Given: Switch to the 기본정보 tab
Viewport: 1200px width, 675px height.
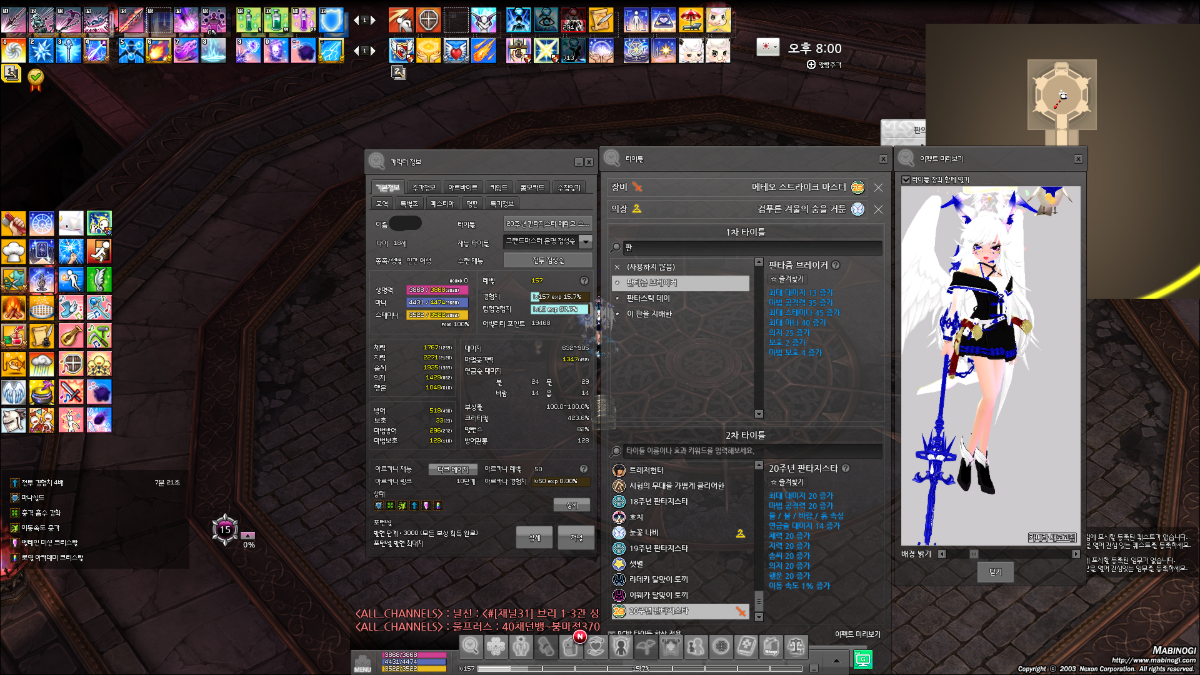Looking at the screenshot, I should pyautogui.click(x=387, y=187).
